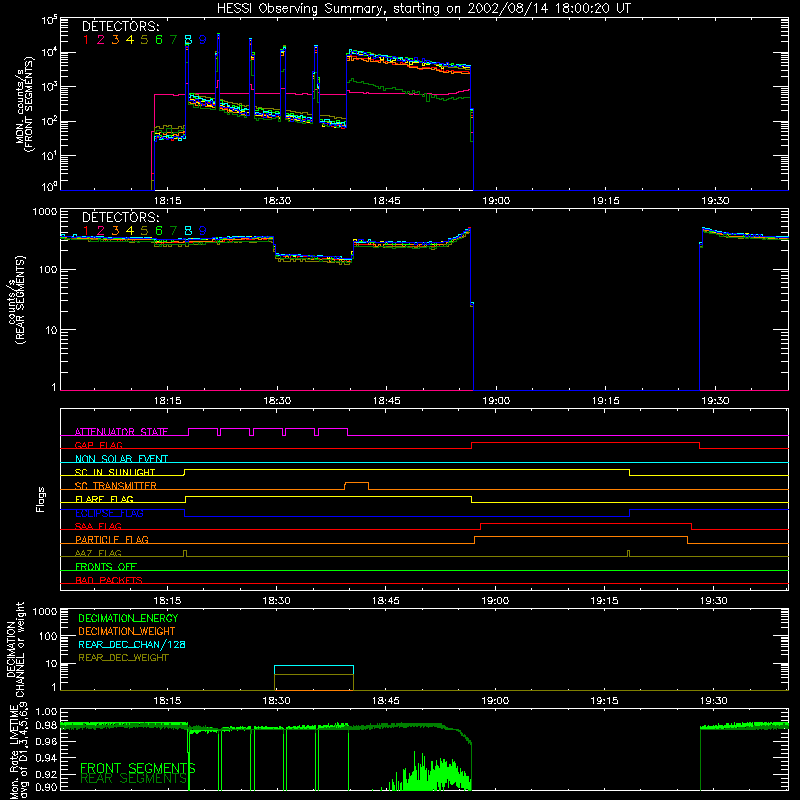Image resolution: width=800 pixels, height=800 pixels.
Task: Click the REAR_DEC_WEIGHT legend entry
Action: click(x=123, y=658)
